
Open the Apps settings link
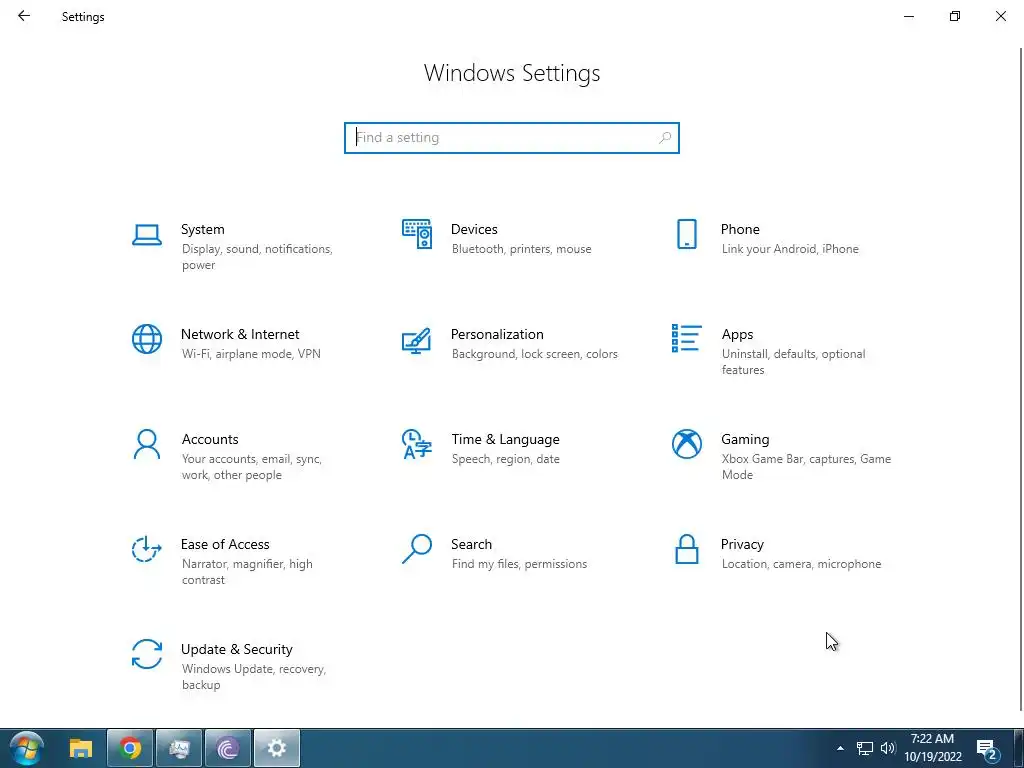pyautogui.click(x=737, y=334)
